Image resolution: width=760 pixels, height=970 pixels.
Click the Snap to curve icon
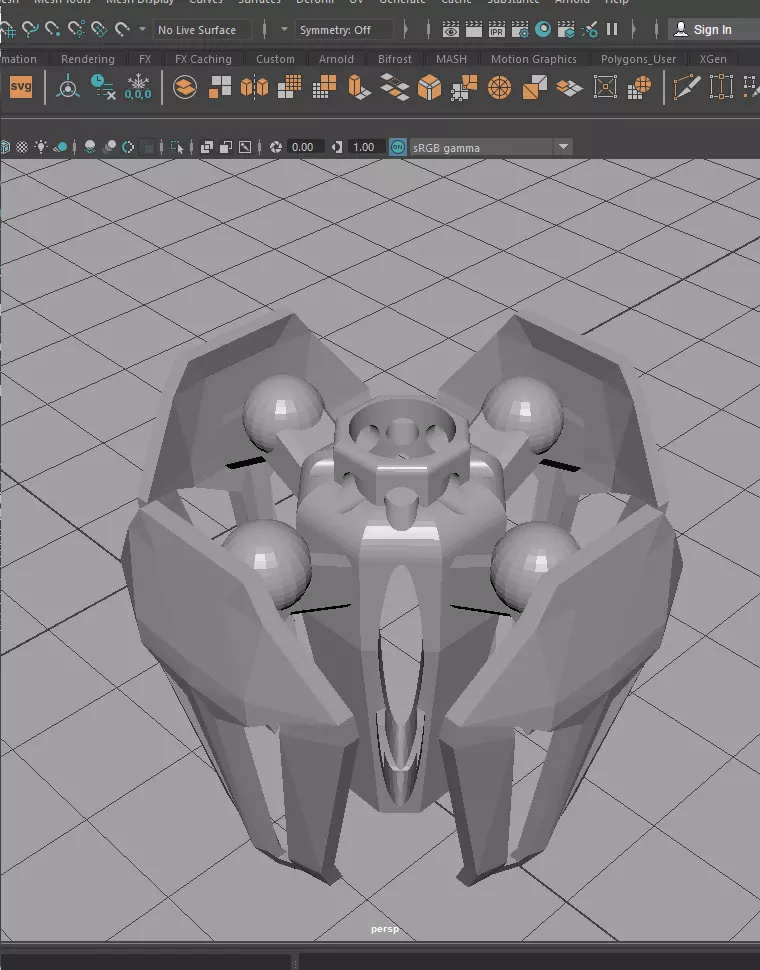click(30, 28)
